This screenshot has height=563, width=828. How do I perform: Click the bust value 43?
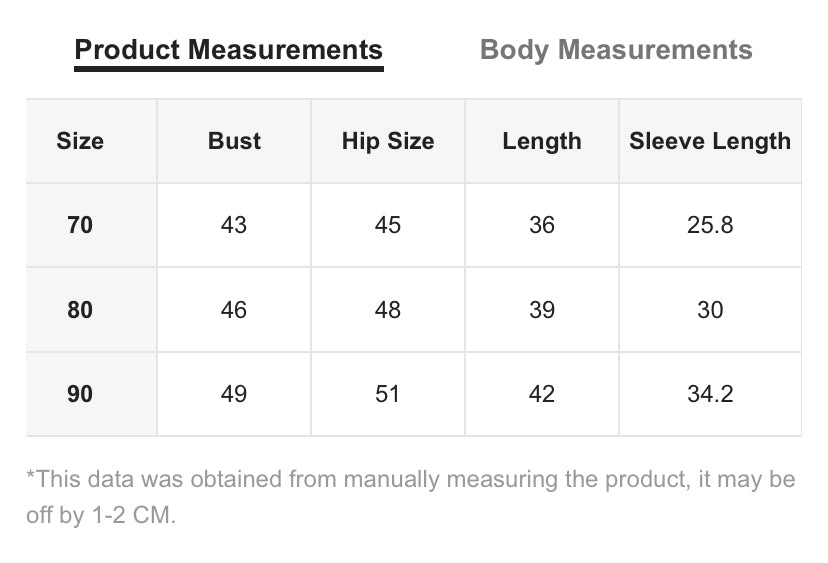click(x=234, y=225)
